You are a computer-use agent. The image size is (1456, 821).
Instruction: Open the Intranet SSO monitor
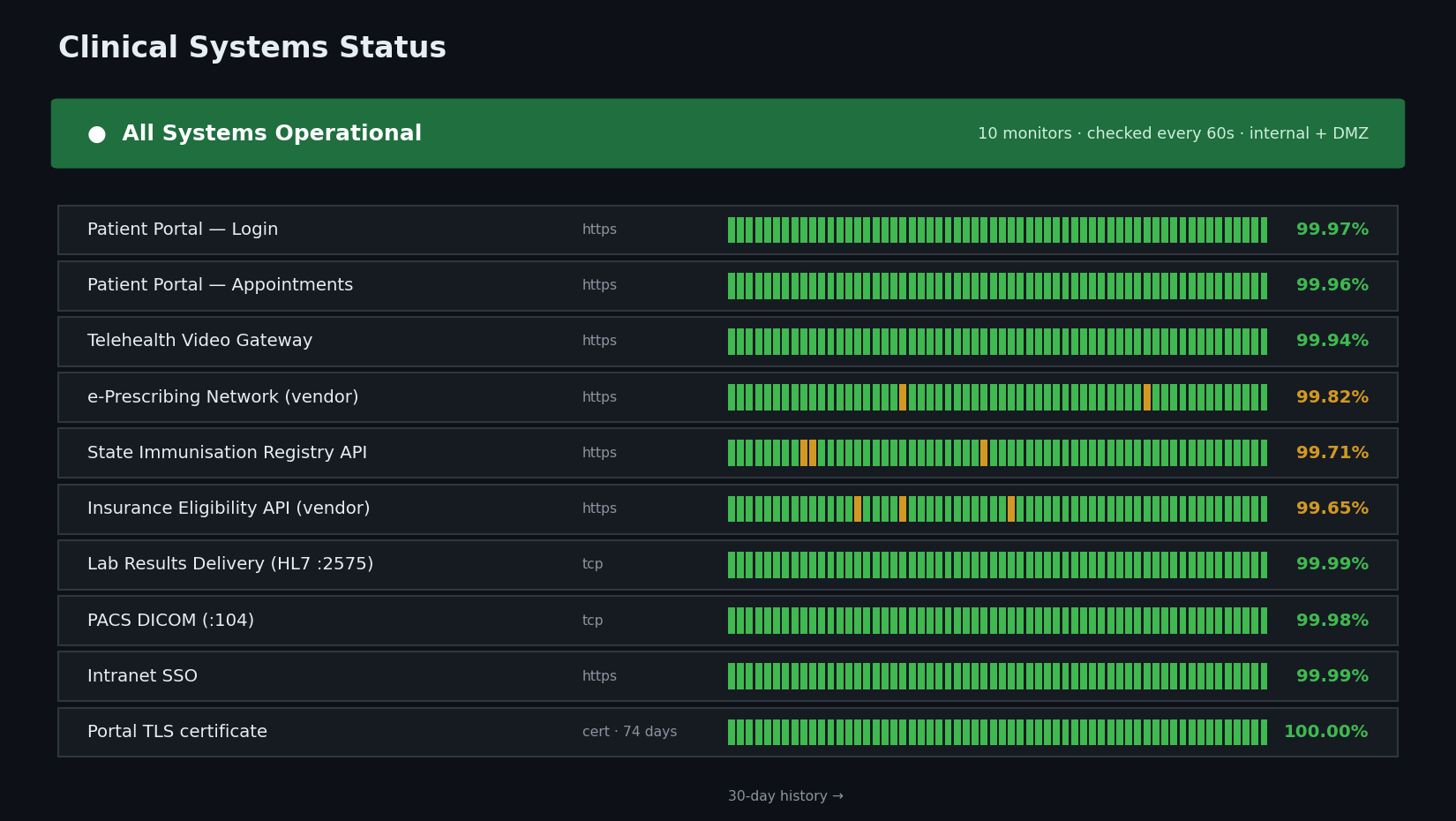[x=728, y=676]
